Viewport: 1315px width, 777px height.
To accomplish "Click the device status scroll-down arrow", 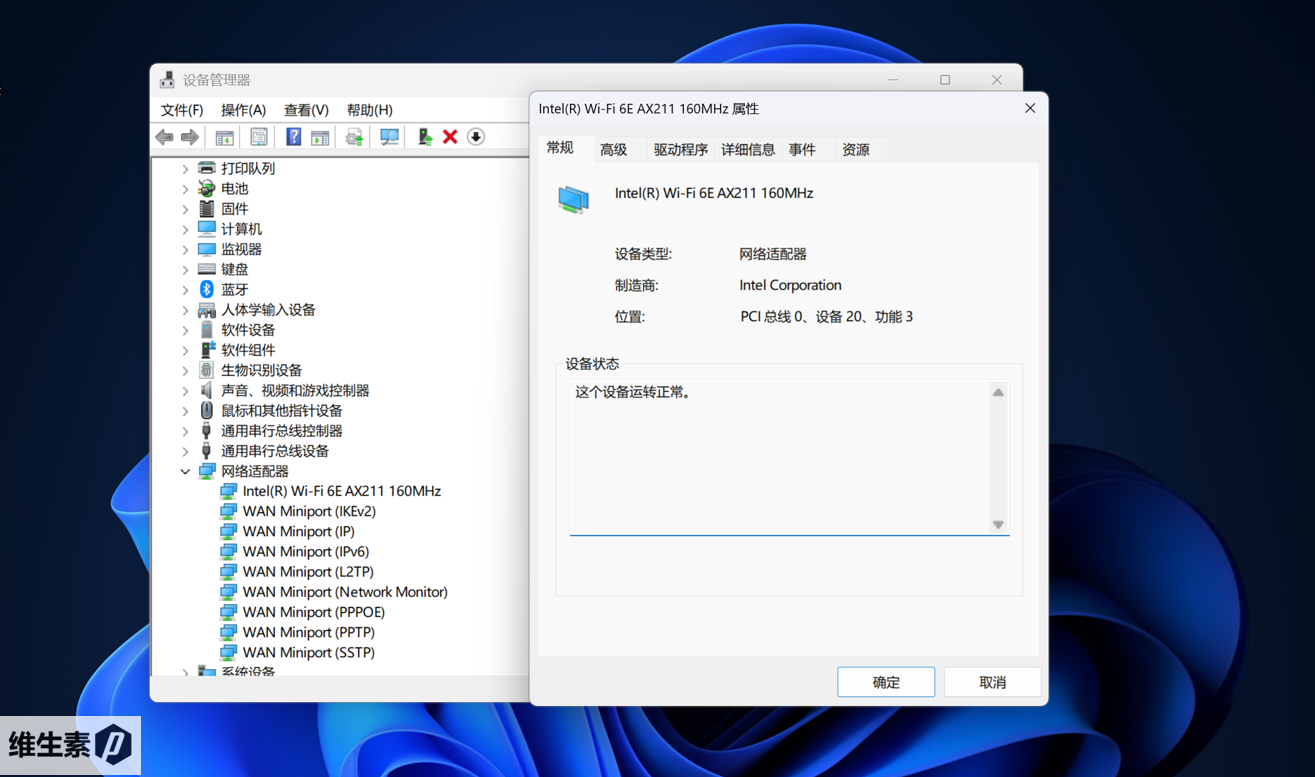I will pos(997,524).
